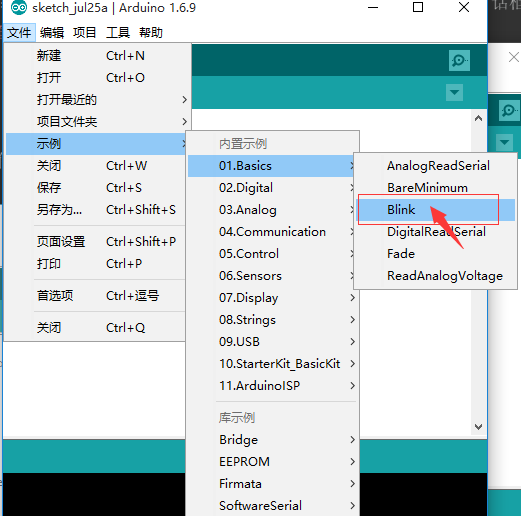Expand the 05.Control examples submenu

[x=271, y=254]
